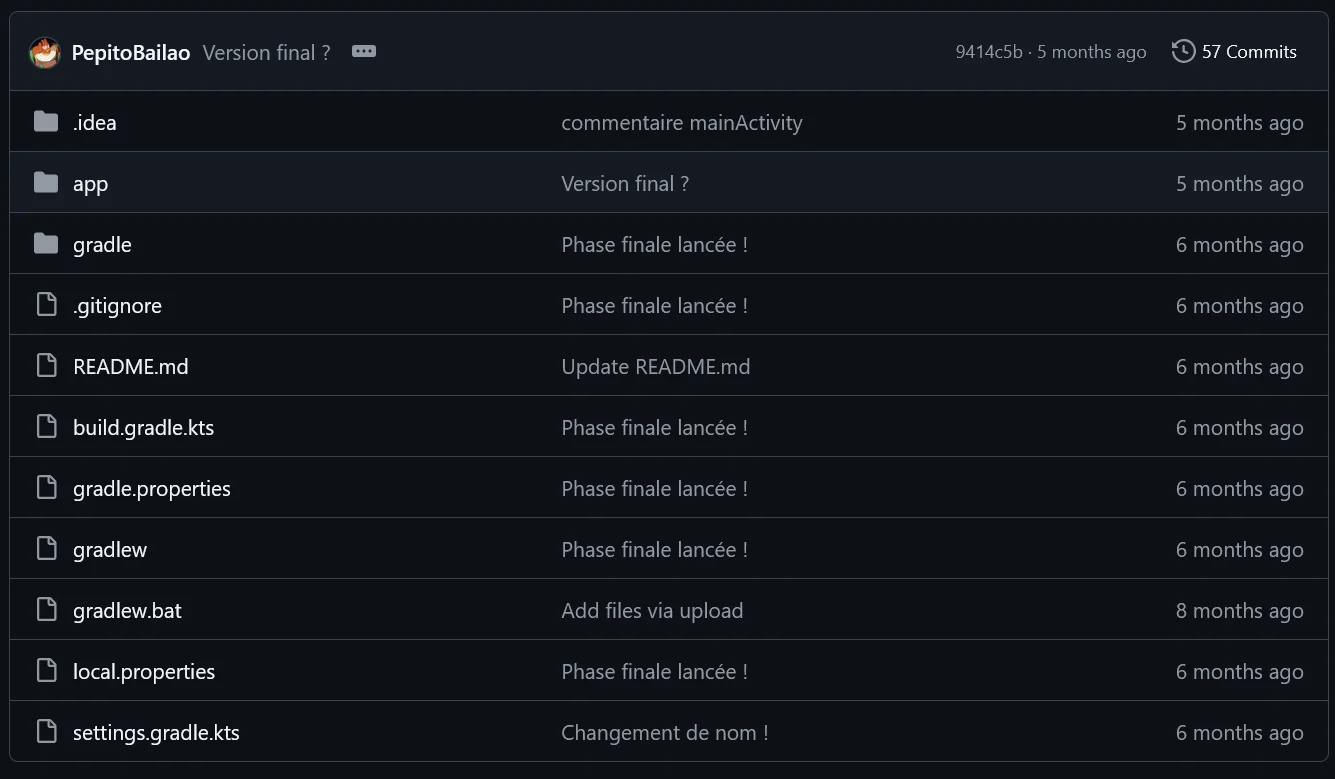1335x779 pixels.
Task: Expand commit message with ellipsis button
Action: [364, 51]
